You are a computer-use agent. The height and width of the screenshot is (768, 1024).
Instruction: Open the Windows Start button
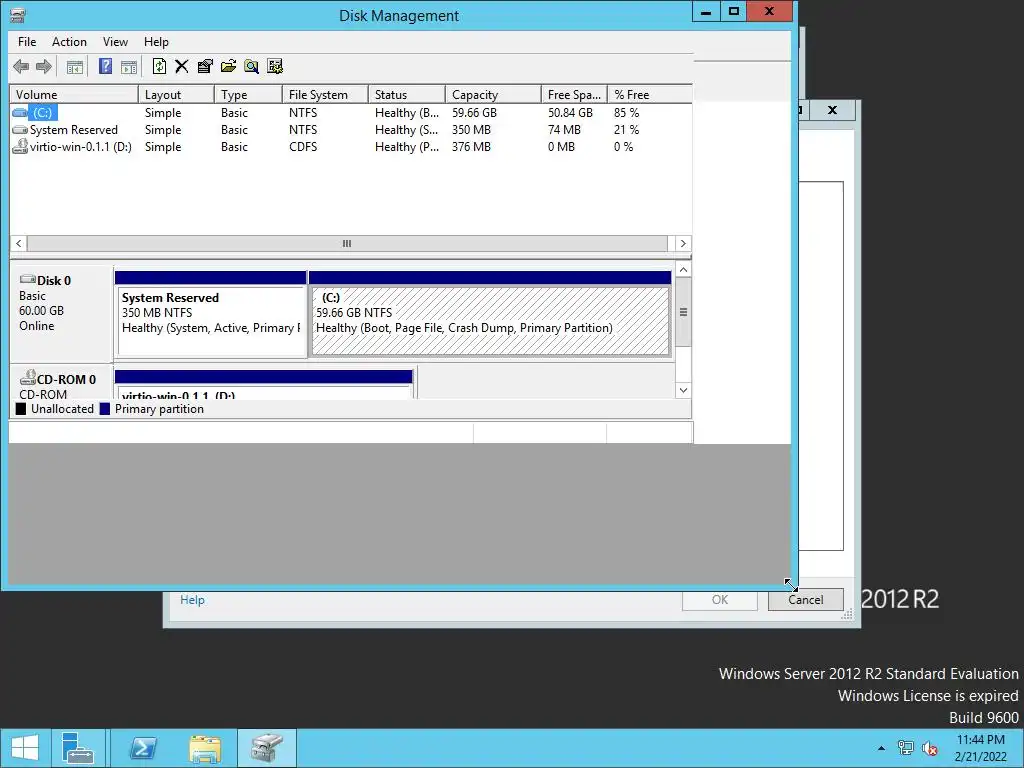click(x=25, y=748)
